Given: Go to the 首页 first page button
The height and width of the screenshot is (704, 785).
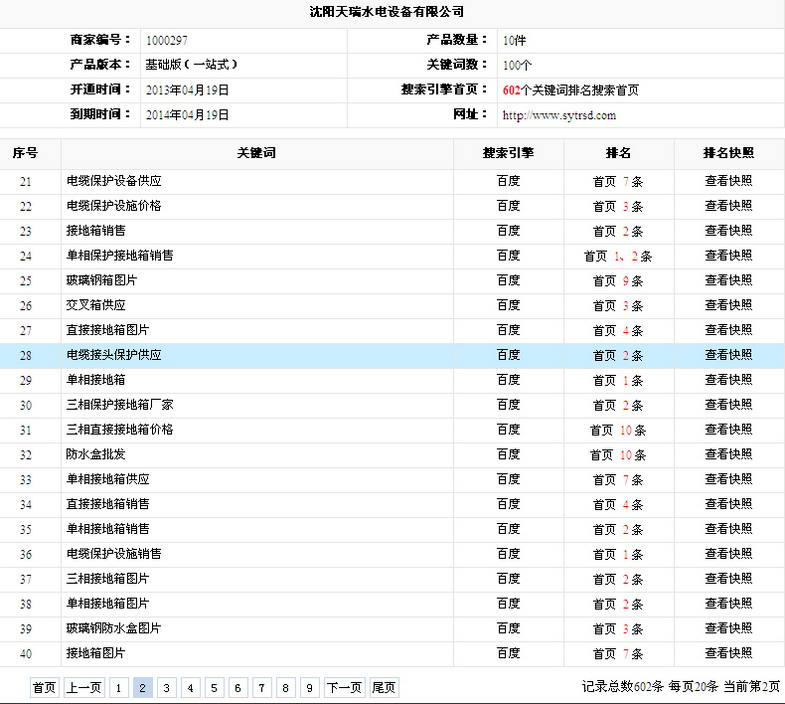Looking at the screenshot, I should point(45,687).
